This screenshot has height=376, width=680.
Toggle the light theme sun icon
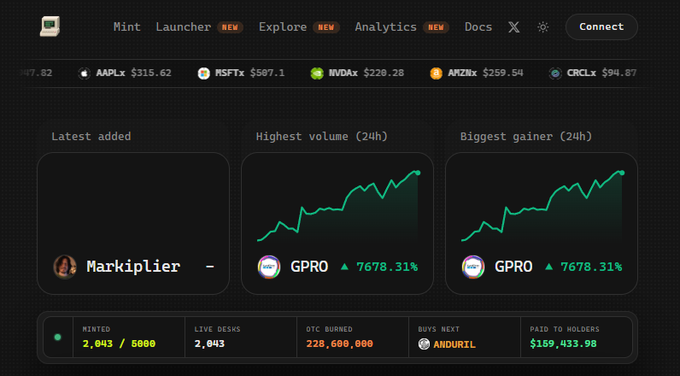pos(543,27)
